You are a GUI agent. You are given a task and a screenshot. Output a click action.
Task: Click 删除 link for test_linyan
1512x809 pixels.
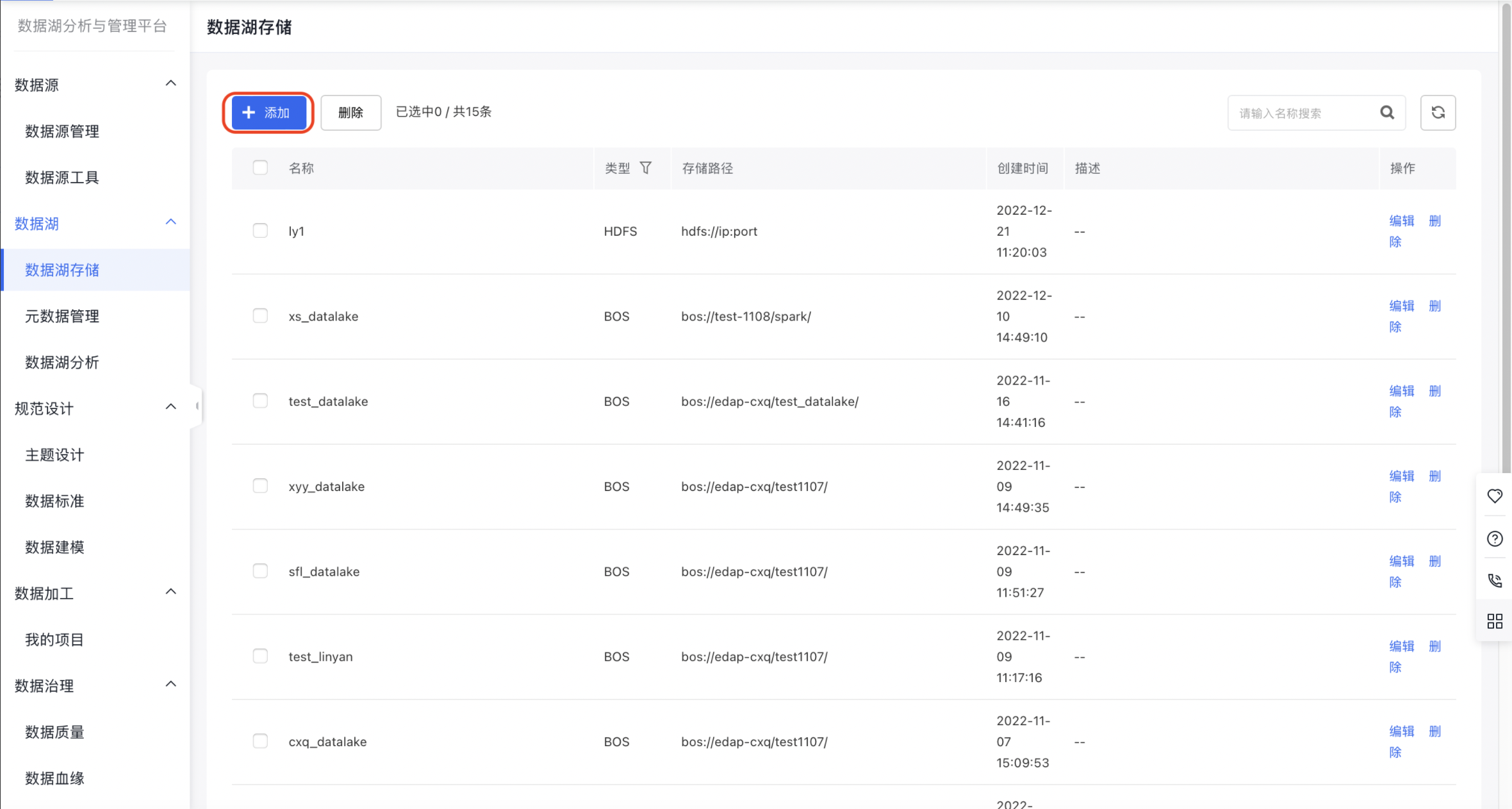tap(1435, 646)
